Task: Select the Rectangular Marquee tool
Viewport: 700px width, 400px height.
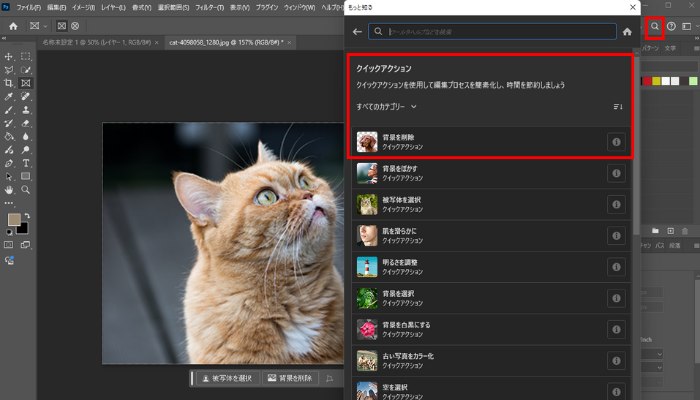Action: [26, 57]
